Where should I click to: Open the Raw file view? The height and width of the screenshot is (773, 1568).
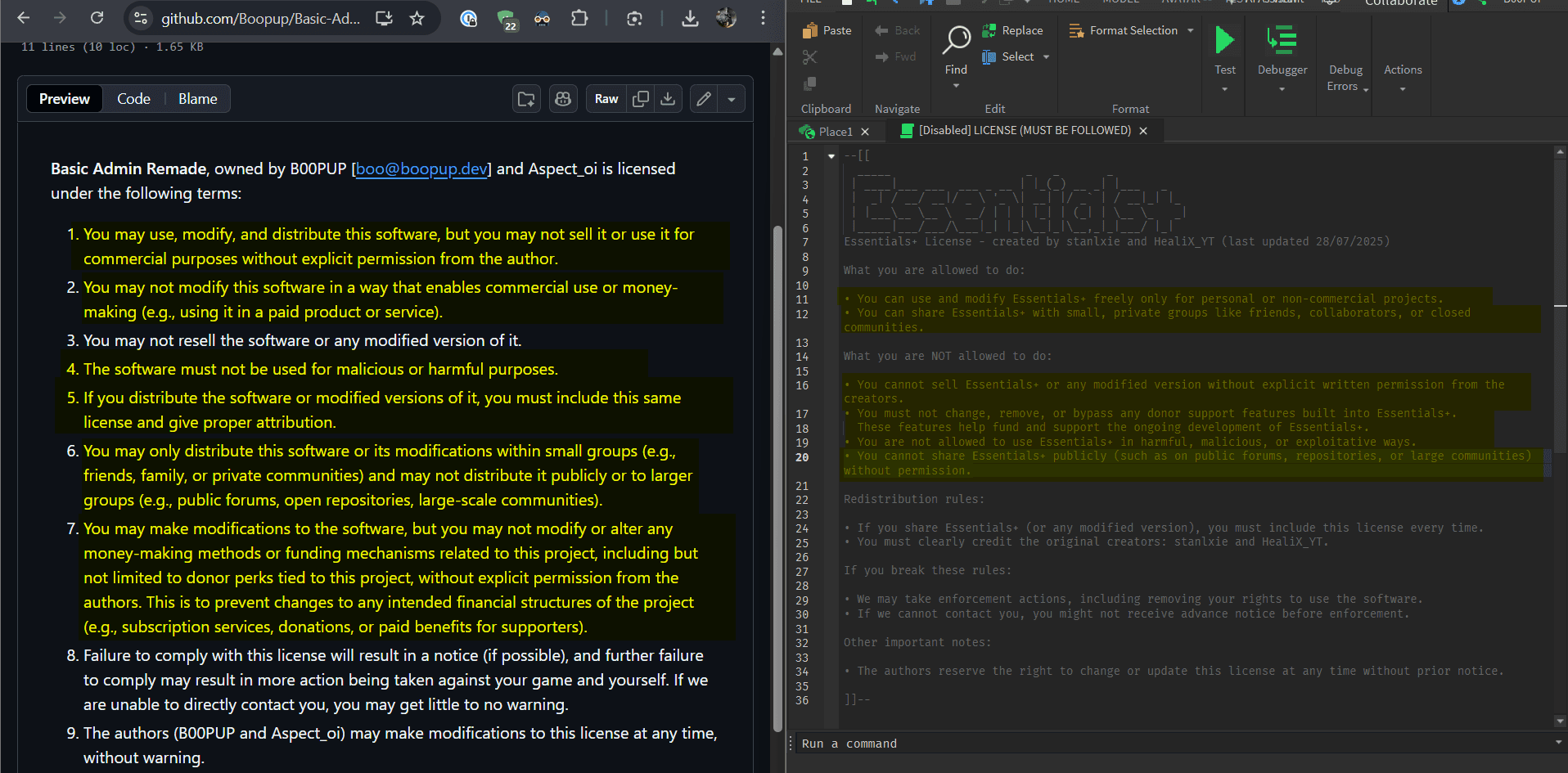point(606,99)
